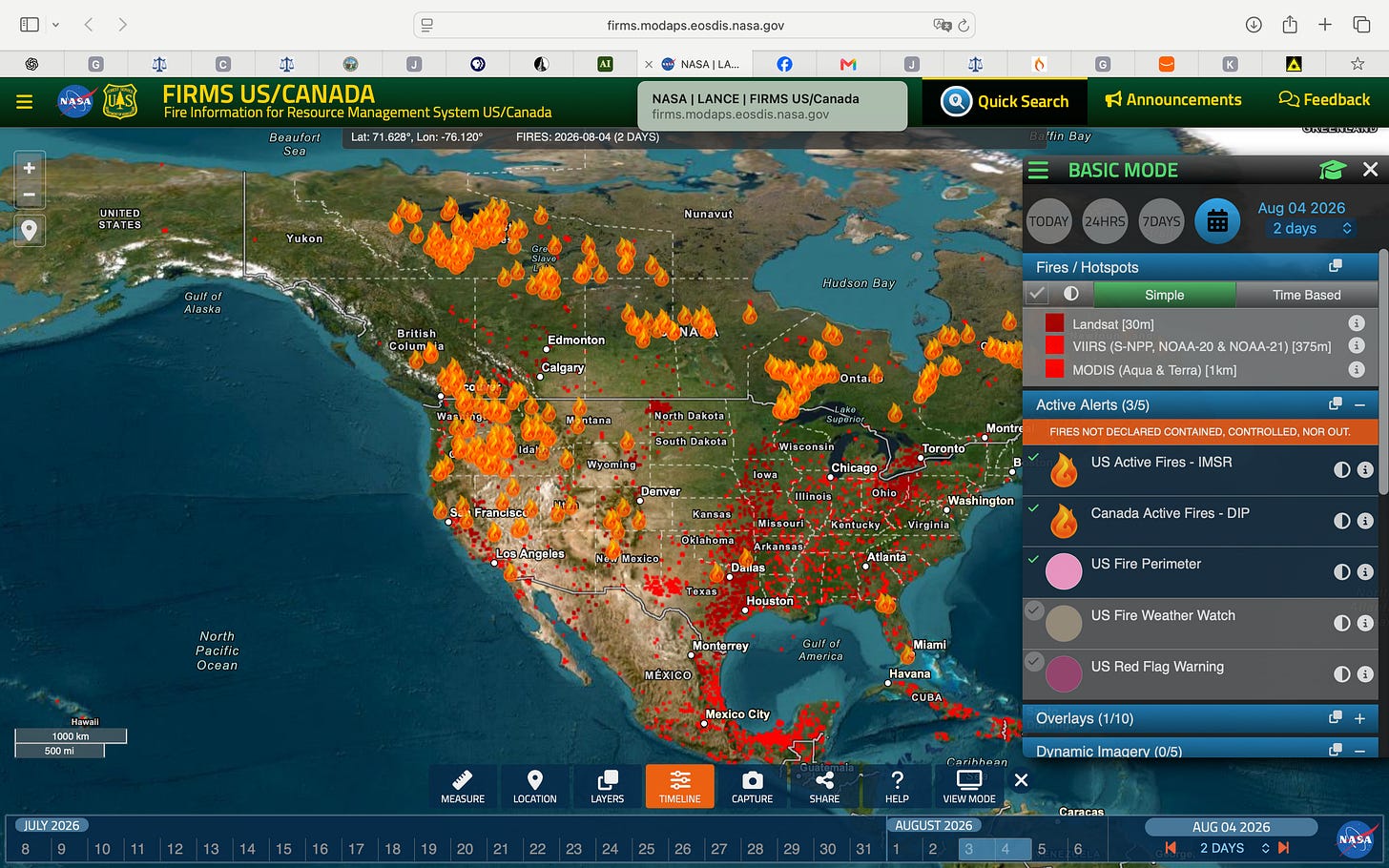Screen dimensions: 1389x868
Task: Click the map zoom in plus button
Action: click(30, 168)
